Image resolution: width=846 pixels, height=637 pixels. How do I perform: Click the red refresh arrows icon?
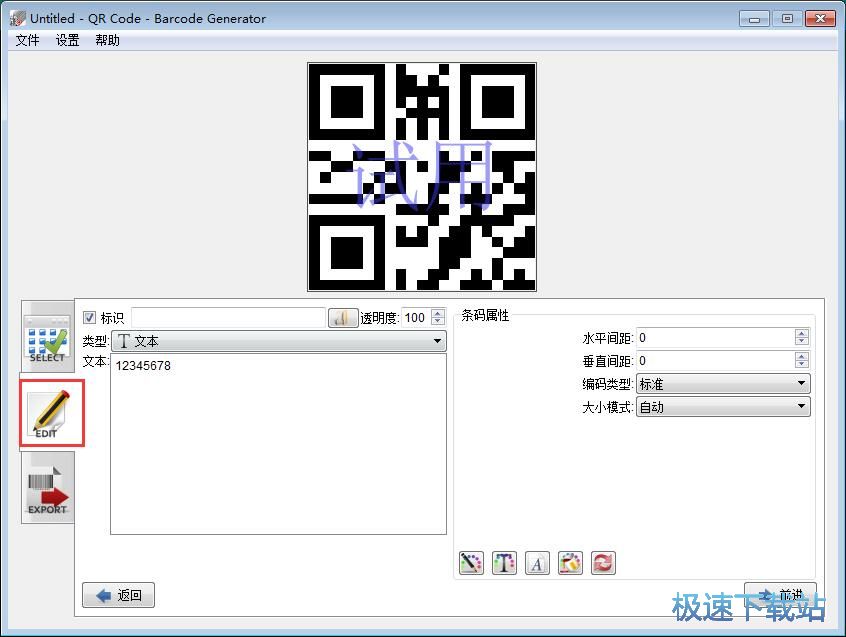click(x=603, y=563)
